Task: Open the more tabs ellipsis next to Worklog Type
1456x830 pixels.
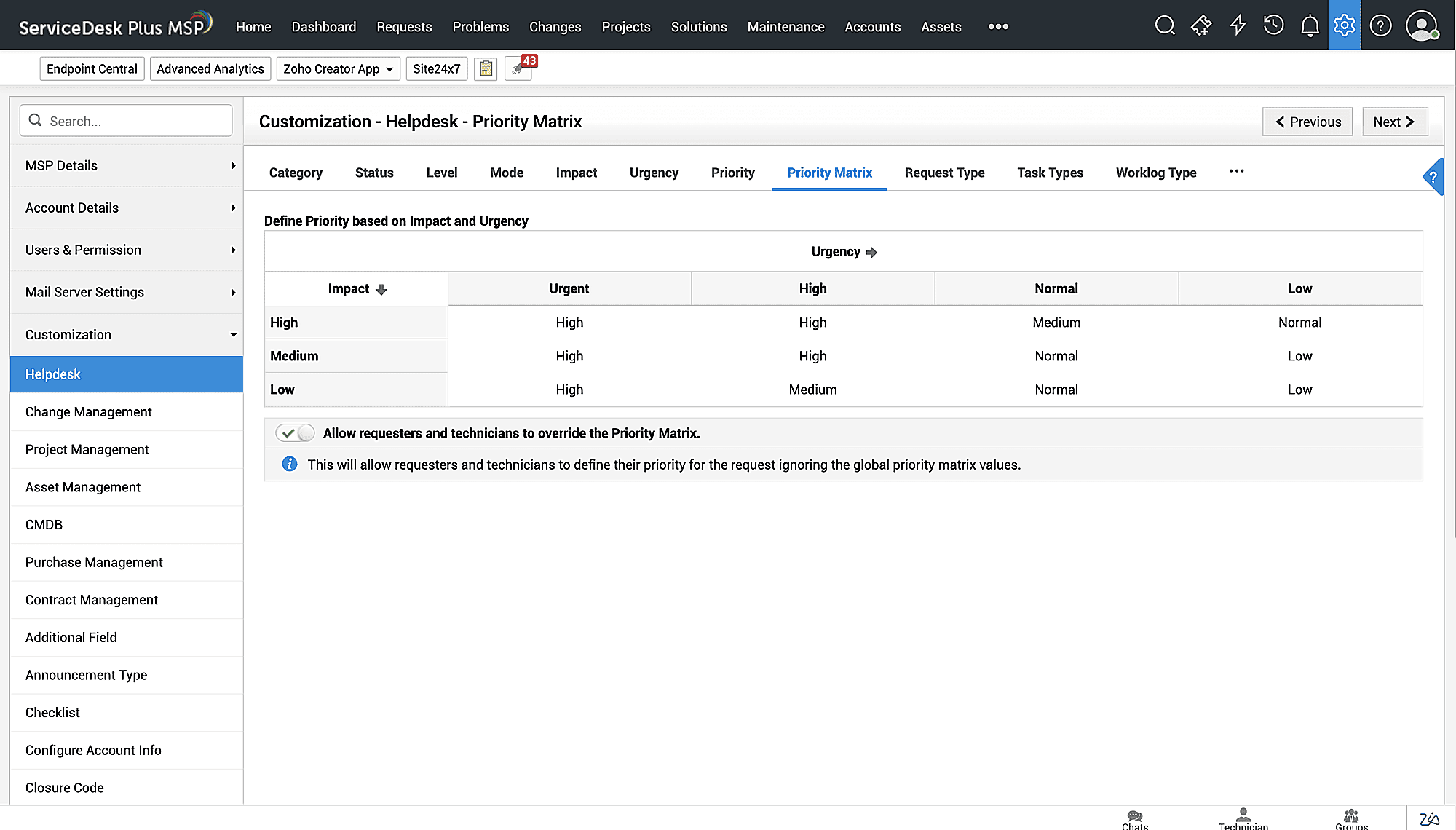Action: pos(1236,172)
